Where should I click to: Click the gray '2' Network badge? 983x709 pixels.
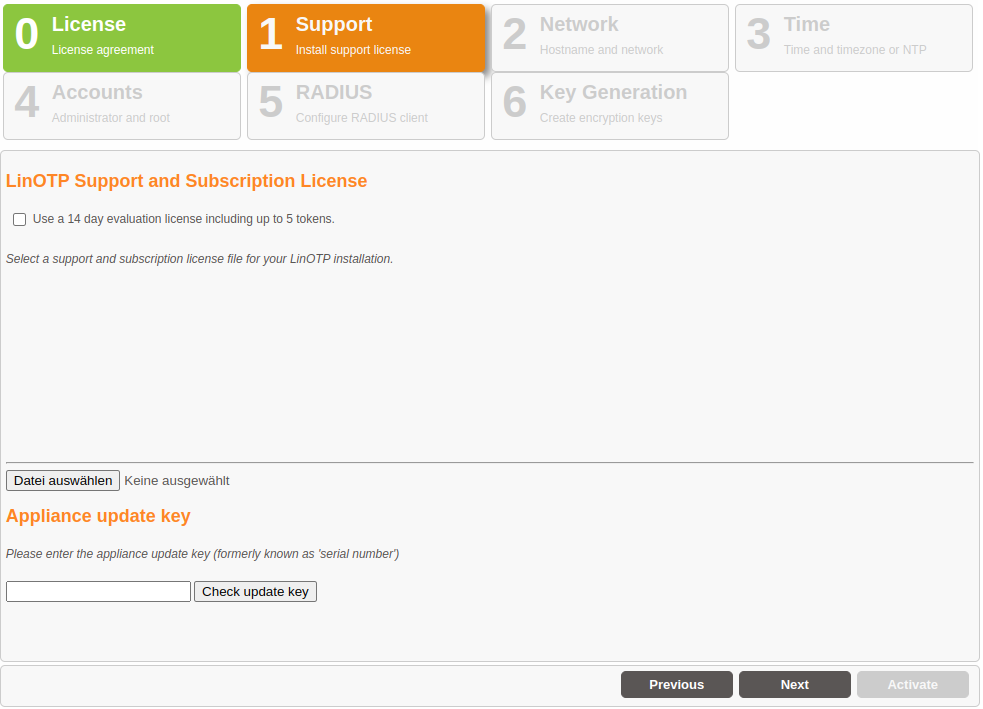513,34
